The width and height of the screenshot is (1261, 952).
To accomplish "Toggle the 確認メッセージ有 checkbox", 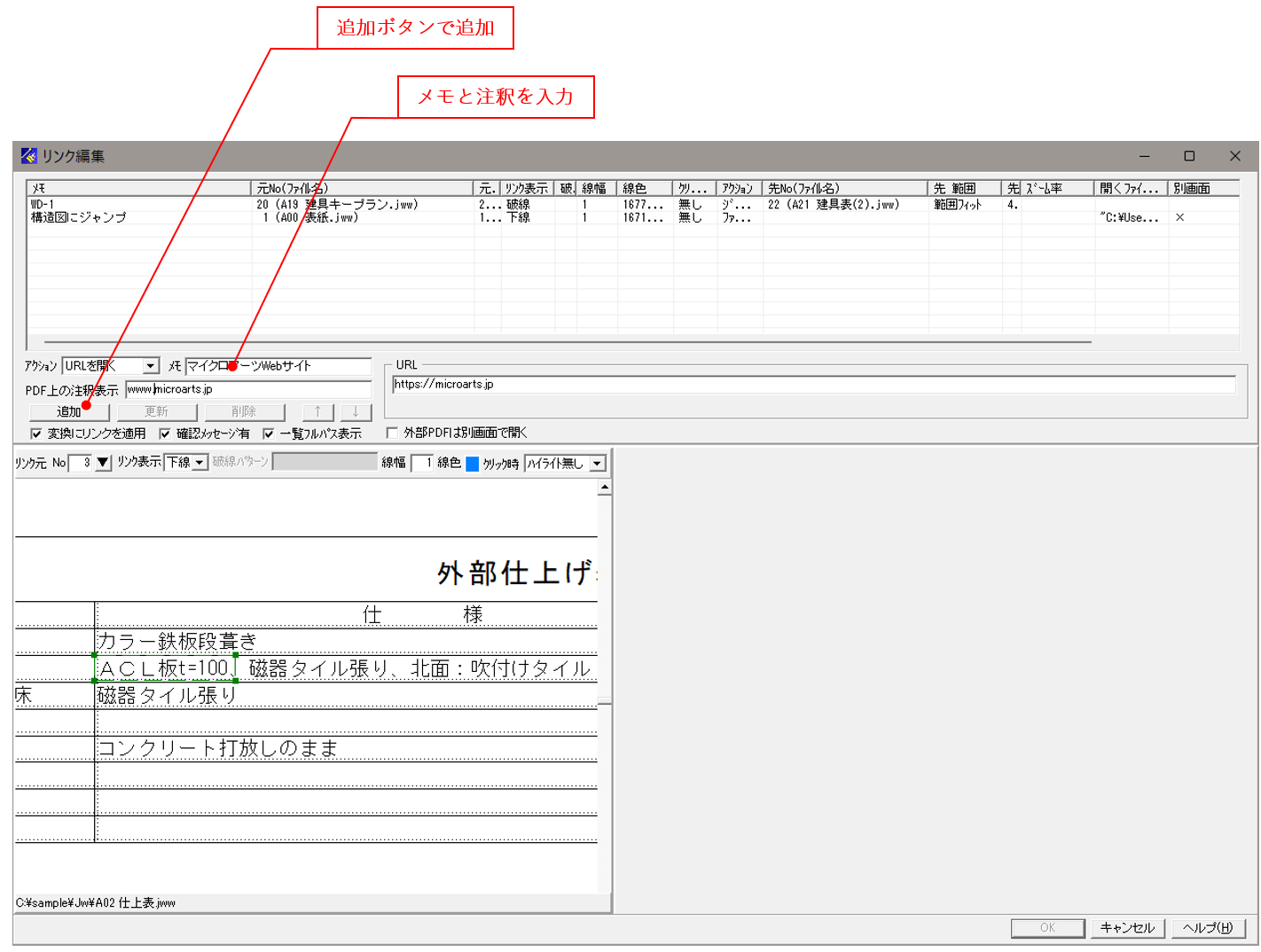I will [163, 433].
